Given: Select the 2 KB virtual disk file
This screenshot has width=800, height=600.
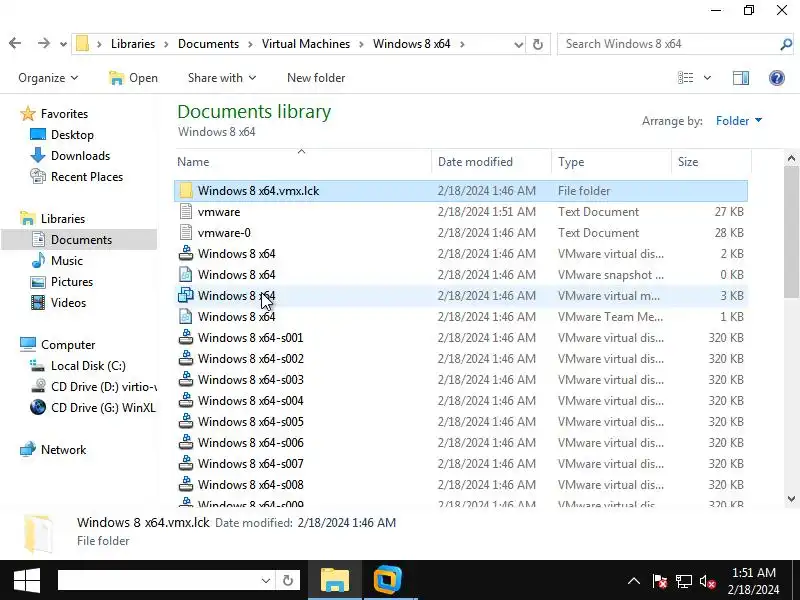Looking at the screenshot, I should (x=461, y=254).
